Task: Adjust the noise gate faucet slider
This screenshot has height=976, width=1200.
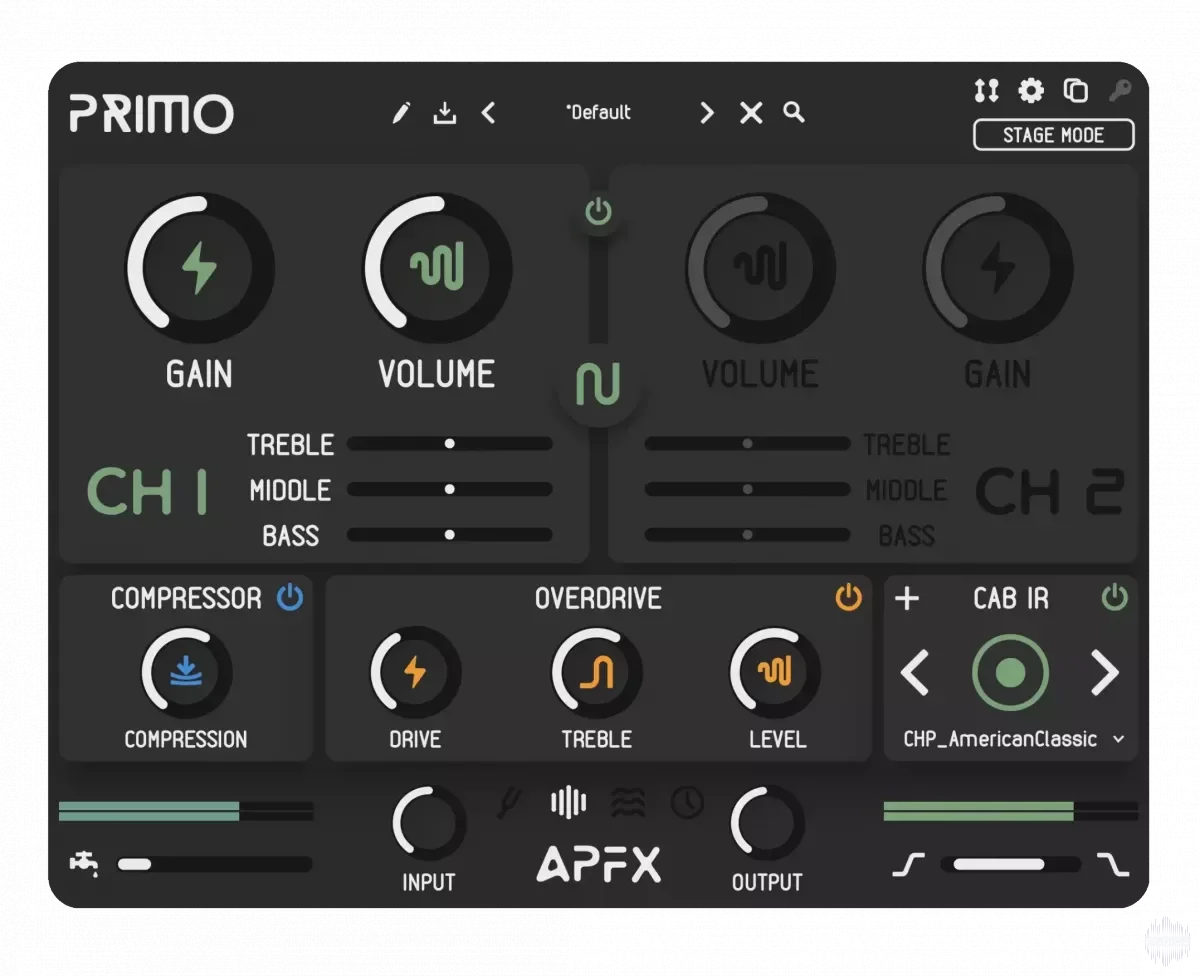Action: click(214, 864)
